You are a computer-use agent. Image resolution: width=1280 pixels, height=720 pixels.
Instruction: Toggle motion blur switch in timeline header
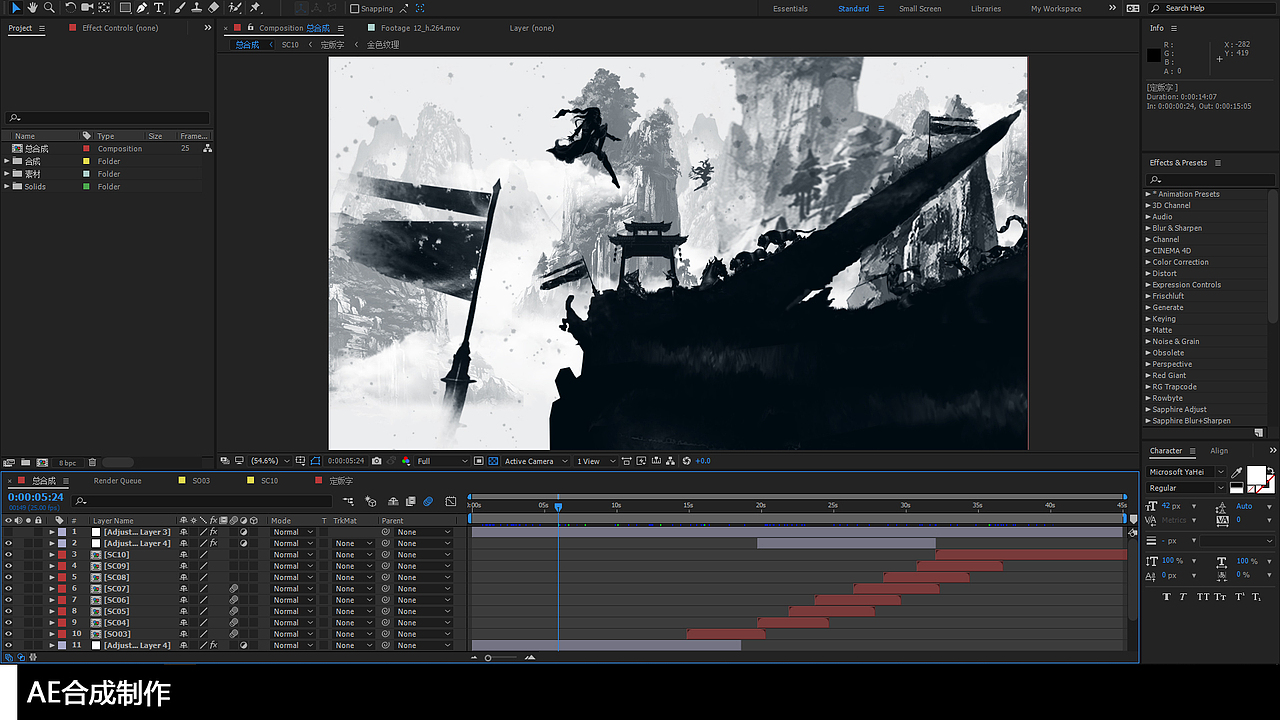point(427,501)
